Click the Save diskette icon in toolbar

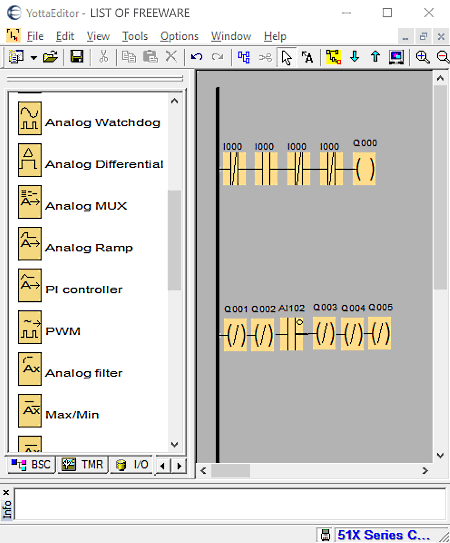77,56
